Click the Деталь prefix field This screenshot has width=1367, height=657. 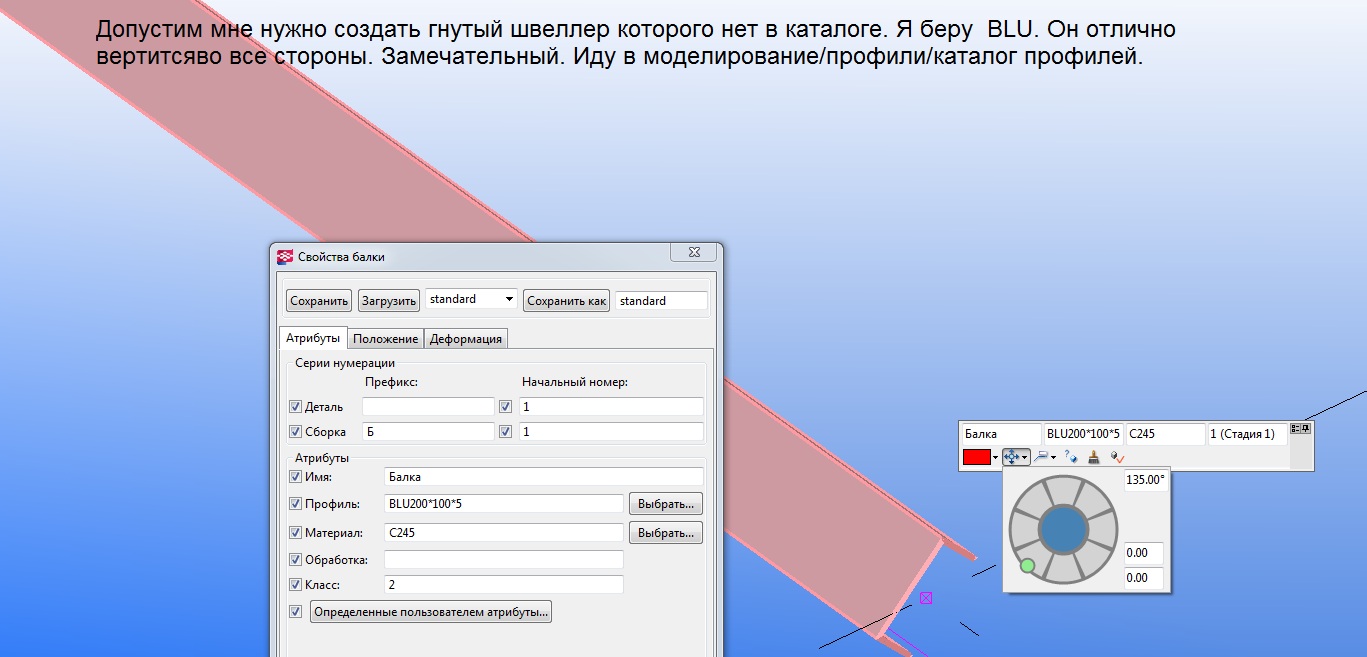point(428,406)
